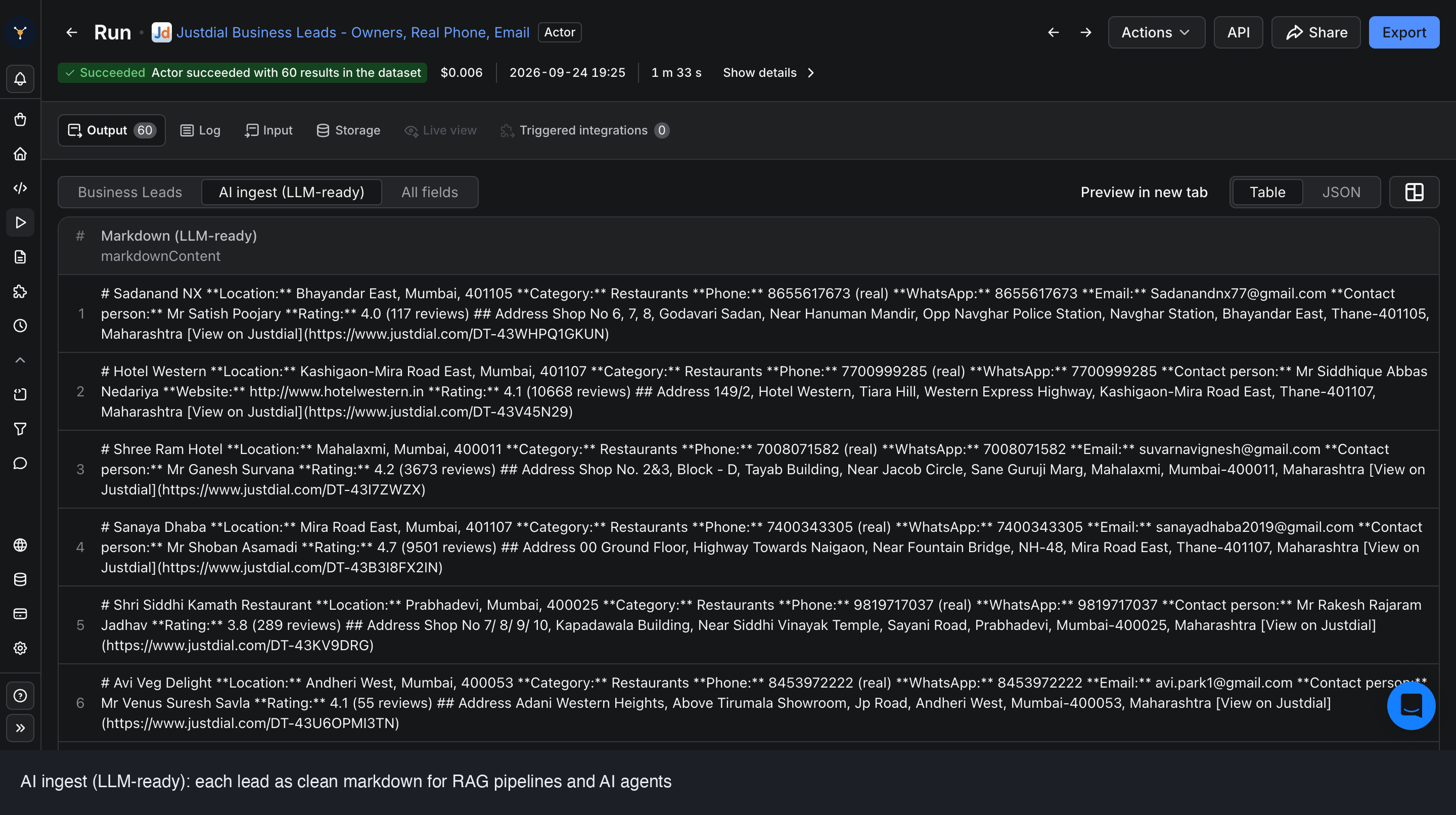Click the Succeeded status badge
This screenshot has height=815, width=1456.
pyautogui.click(x=243, y=72)
